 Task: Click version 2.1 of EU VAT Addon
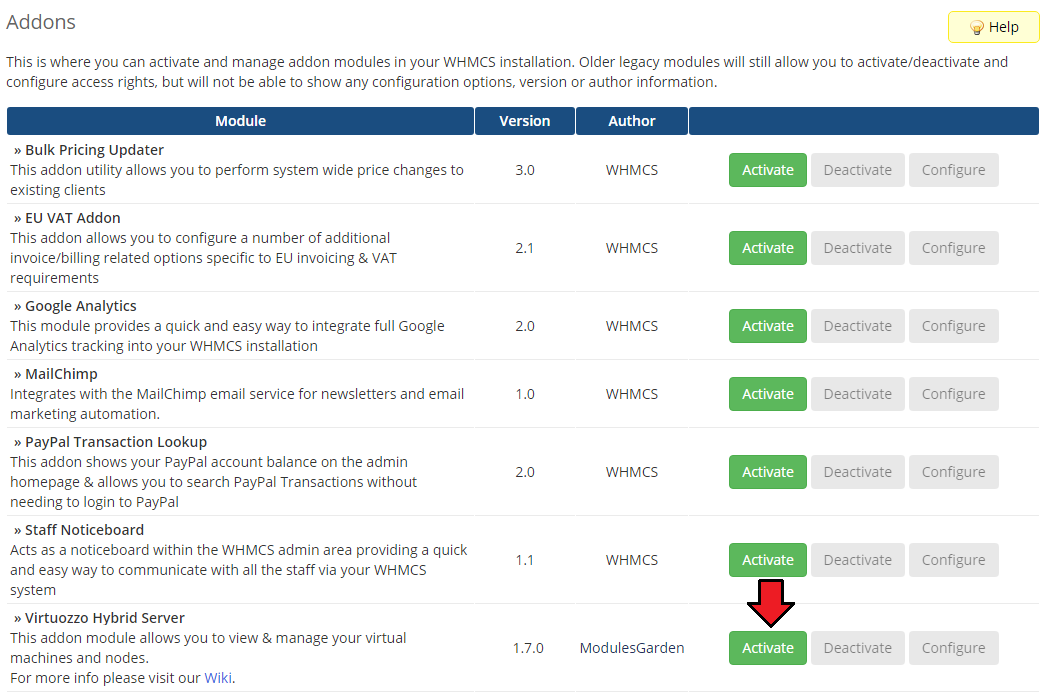click(x=524, y=248)
